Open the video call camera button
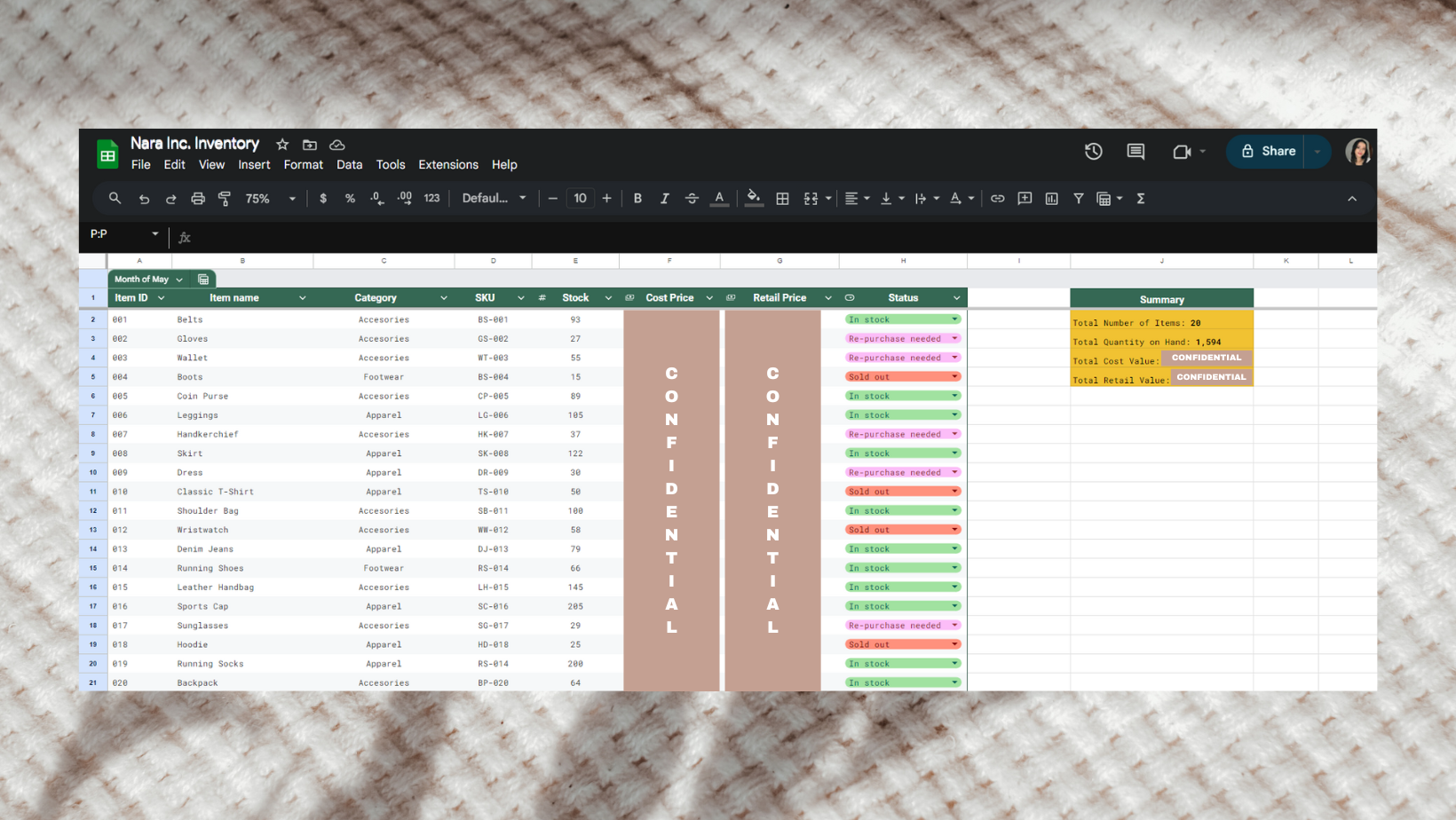The image size is (1456, 820). pos(1182,152)
